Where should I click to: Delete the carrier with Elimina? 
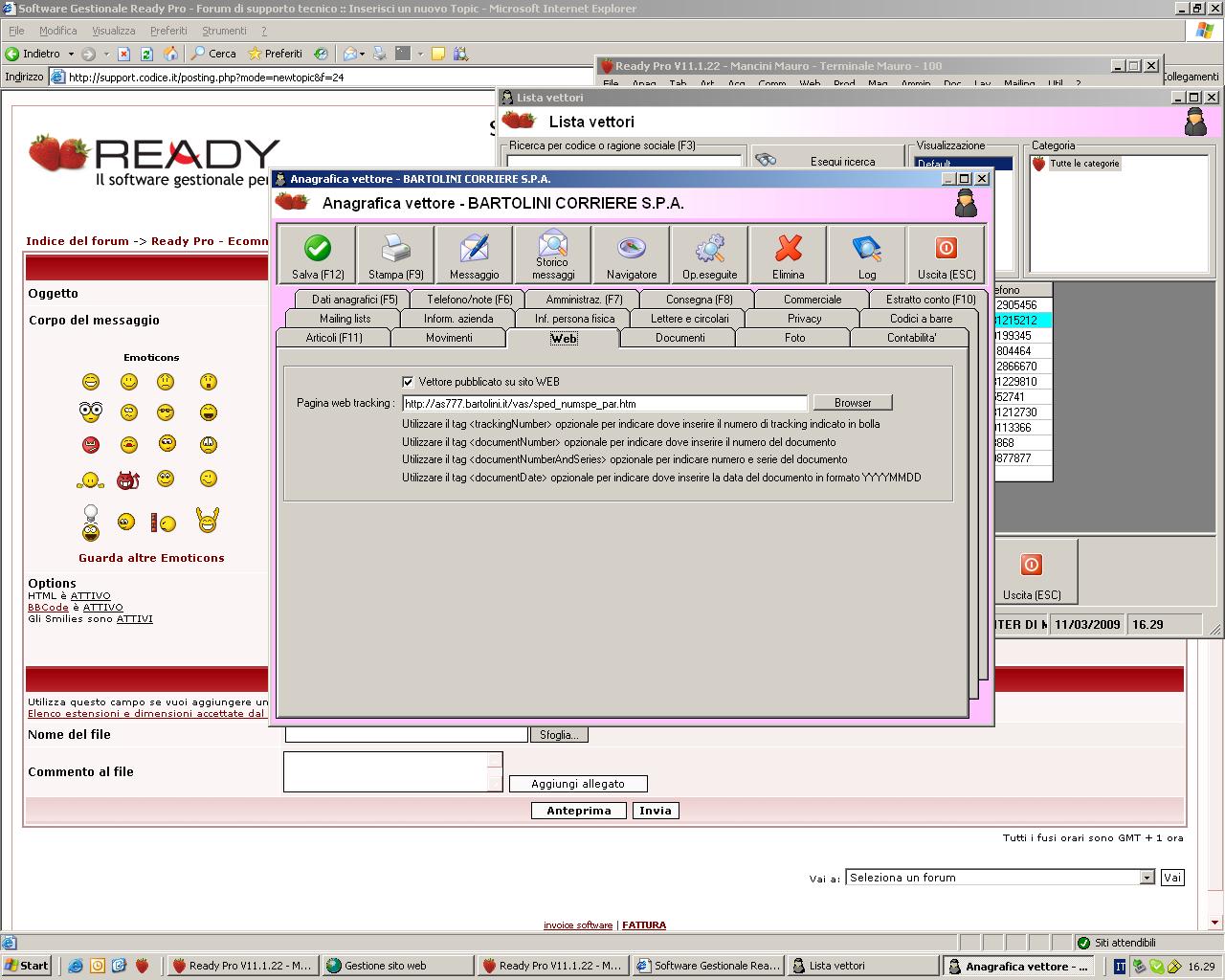pyautogui.click(x=789, y=255)
